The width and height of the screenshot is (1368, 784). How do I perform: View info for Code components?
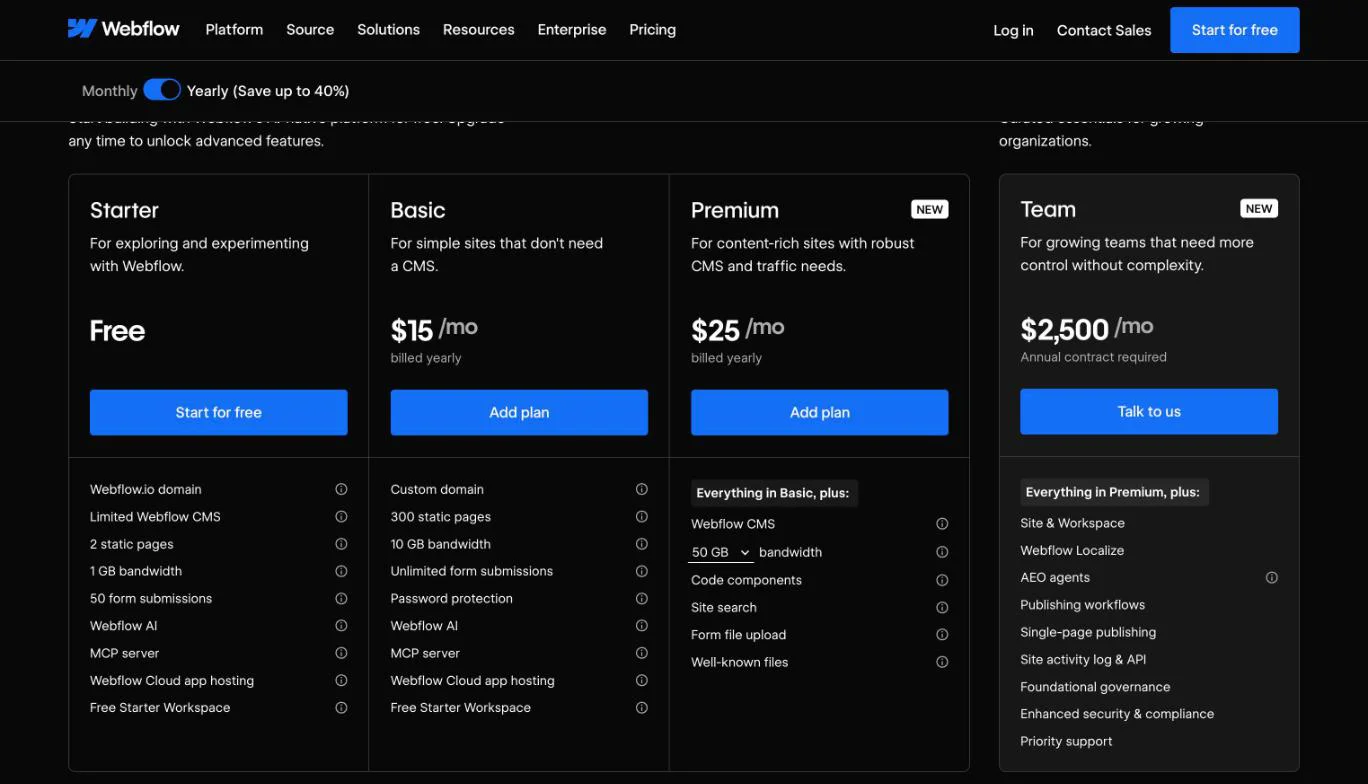click(942, 580)
